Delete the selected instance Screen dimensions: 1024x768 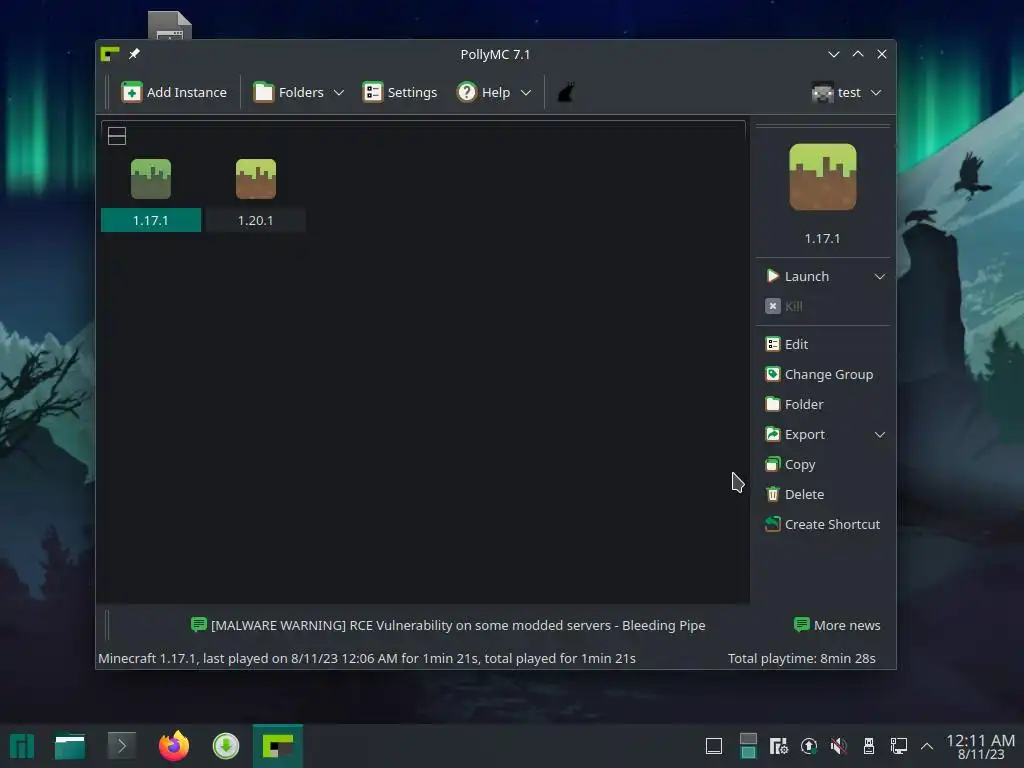pos(795,494)
